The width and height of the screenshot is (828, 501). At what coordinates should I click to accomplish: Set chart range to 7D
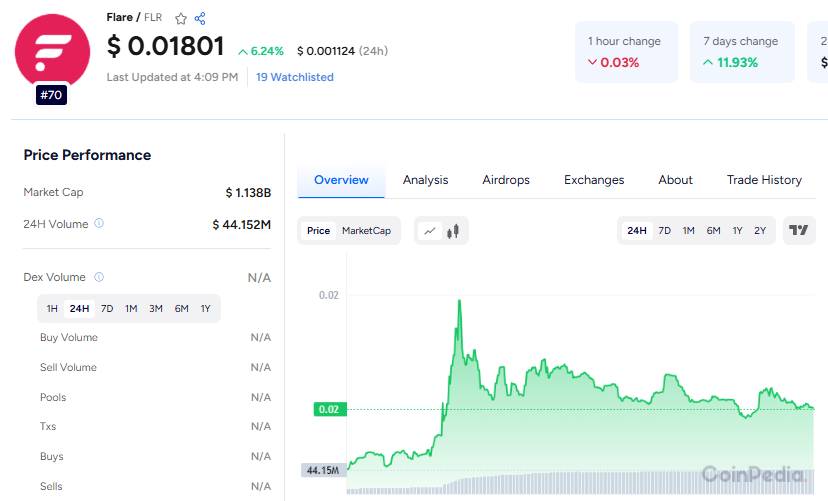[x=664, y=231]
